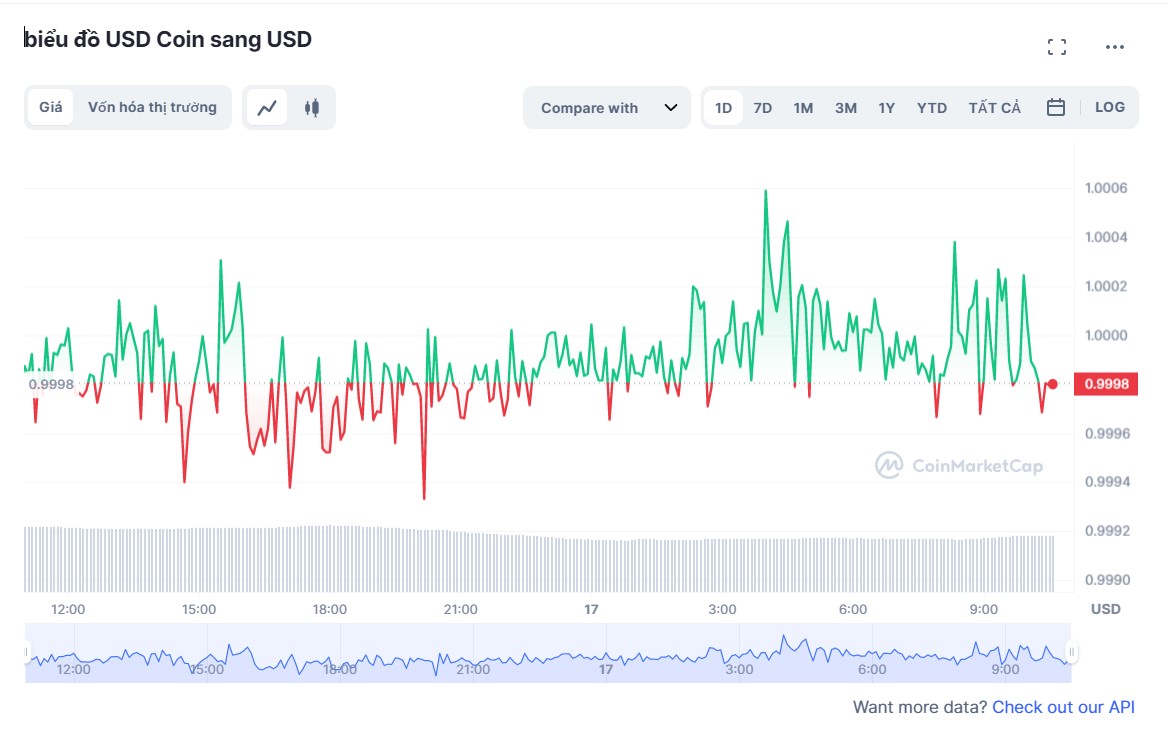The width and height of the screenshot is (1168, 743).
Task: Open the three-dot more options menu
Action: (x=1115, y=46)
